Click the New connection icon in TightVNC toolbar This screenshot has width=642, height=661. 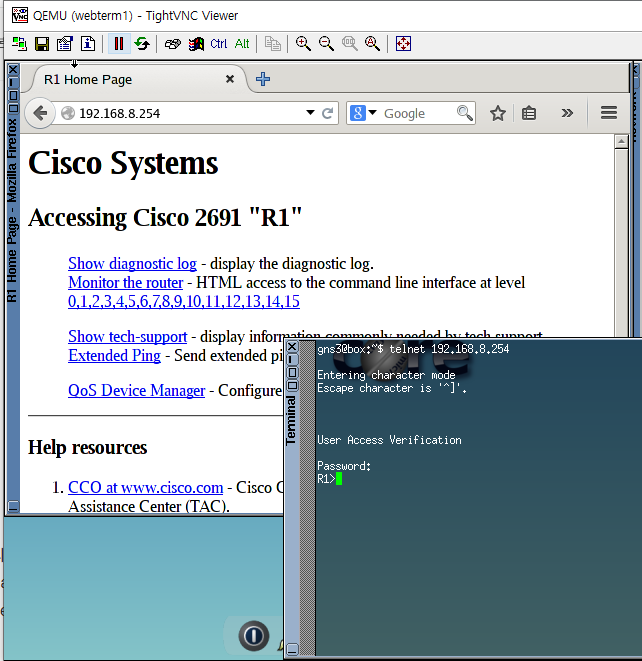click(x=19, y=43)
